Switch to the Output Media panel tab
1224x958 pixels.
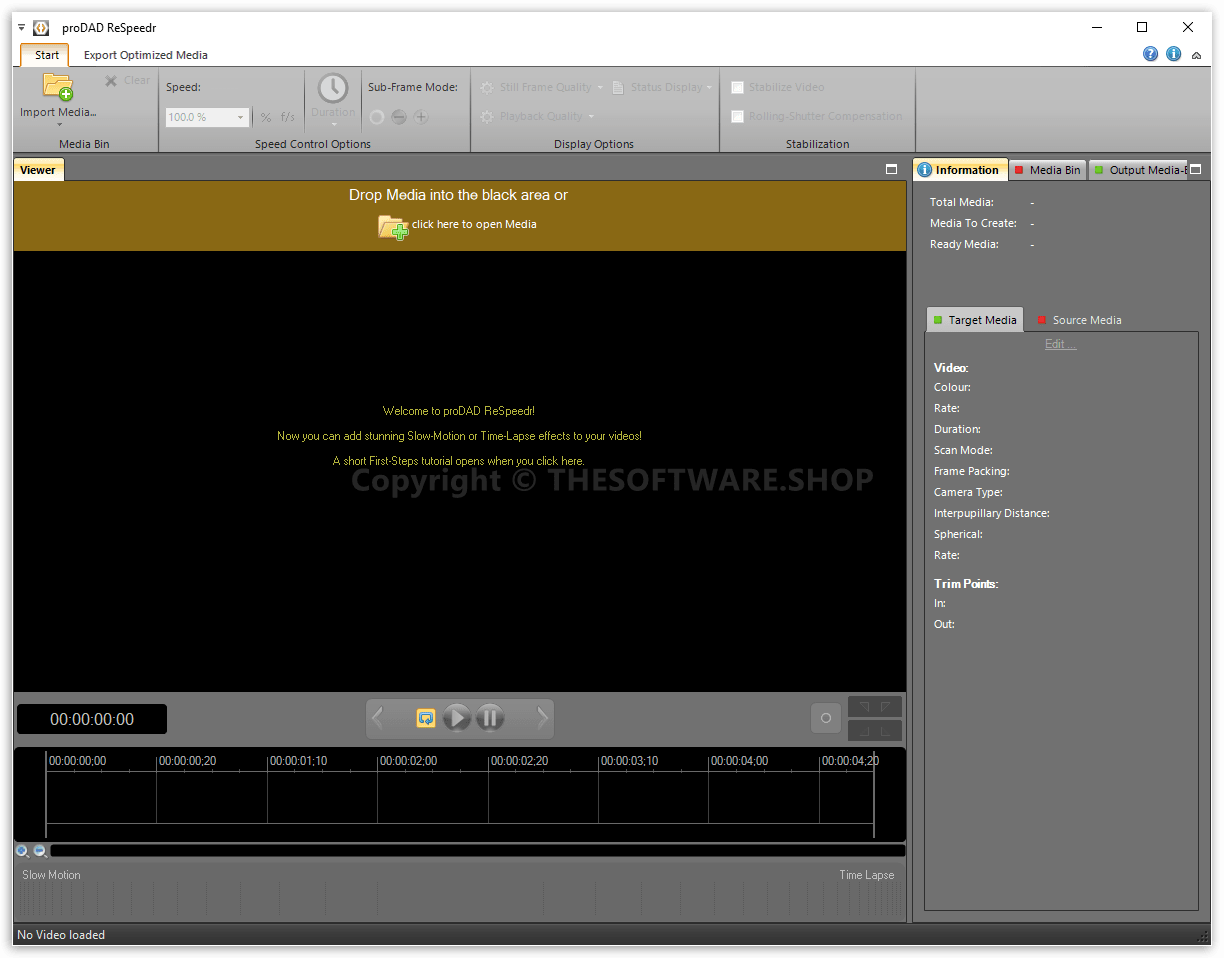coord(1138,170)
